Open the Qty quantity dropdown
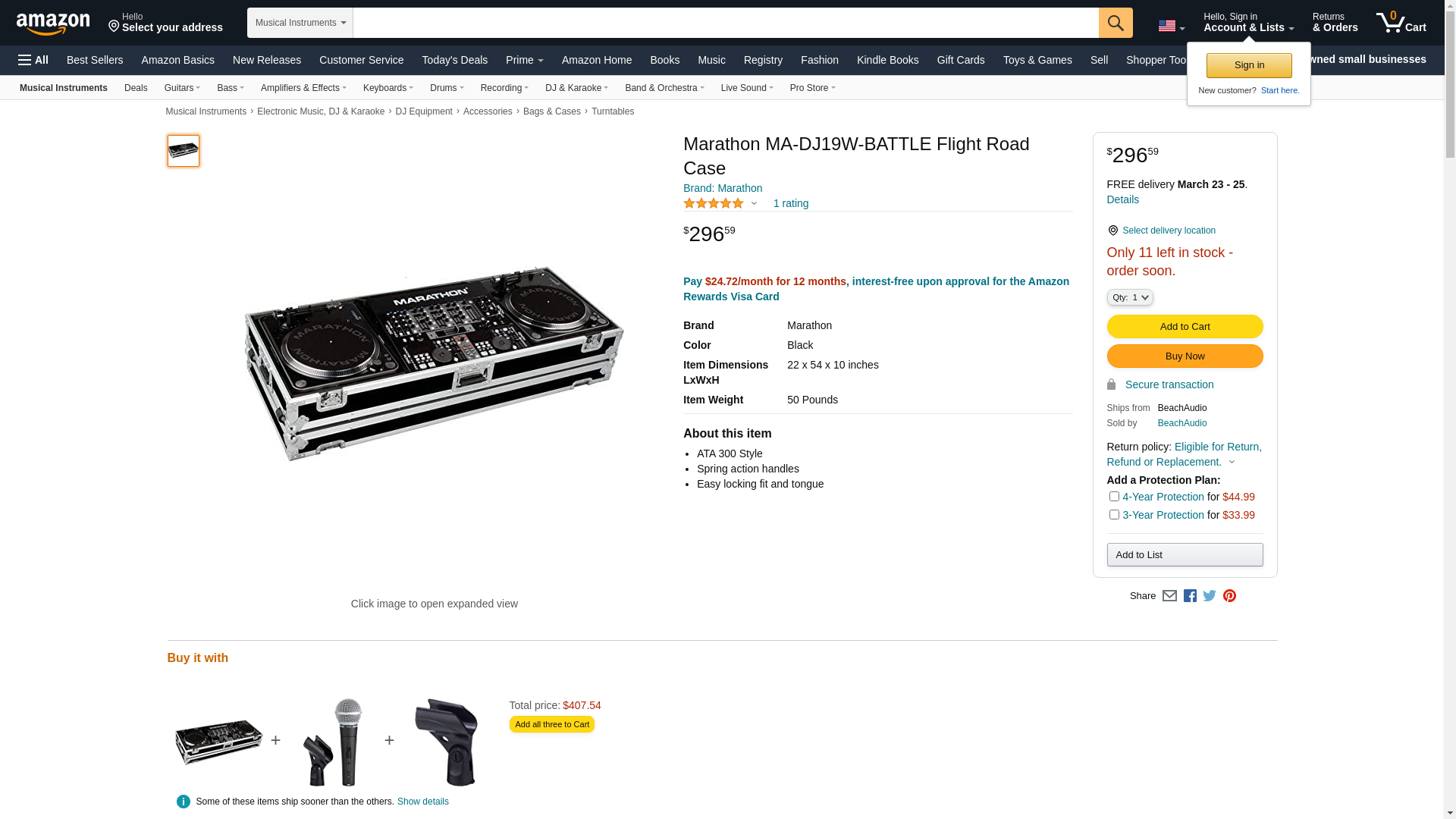 1130,297
